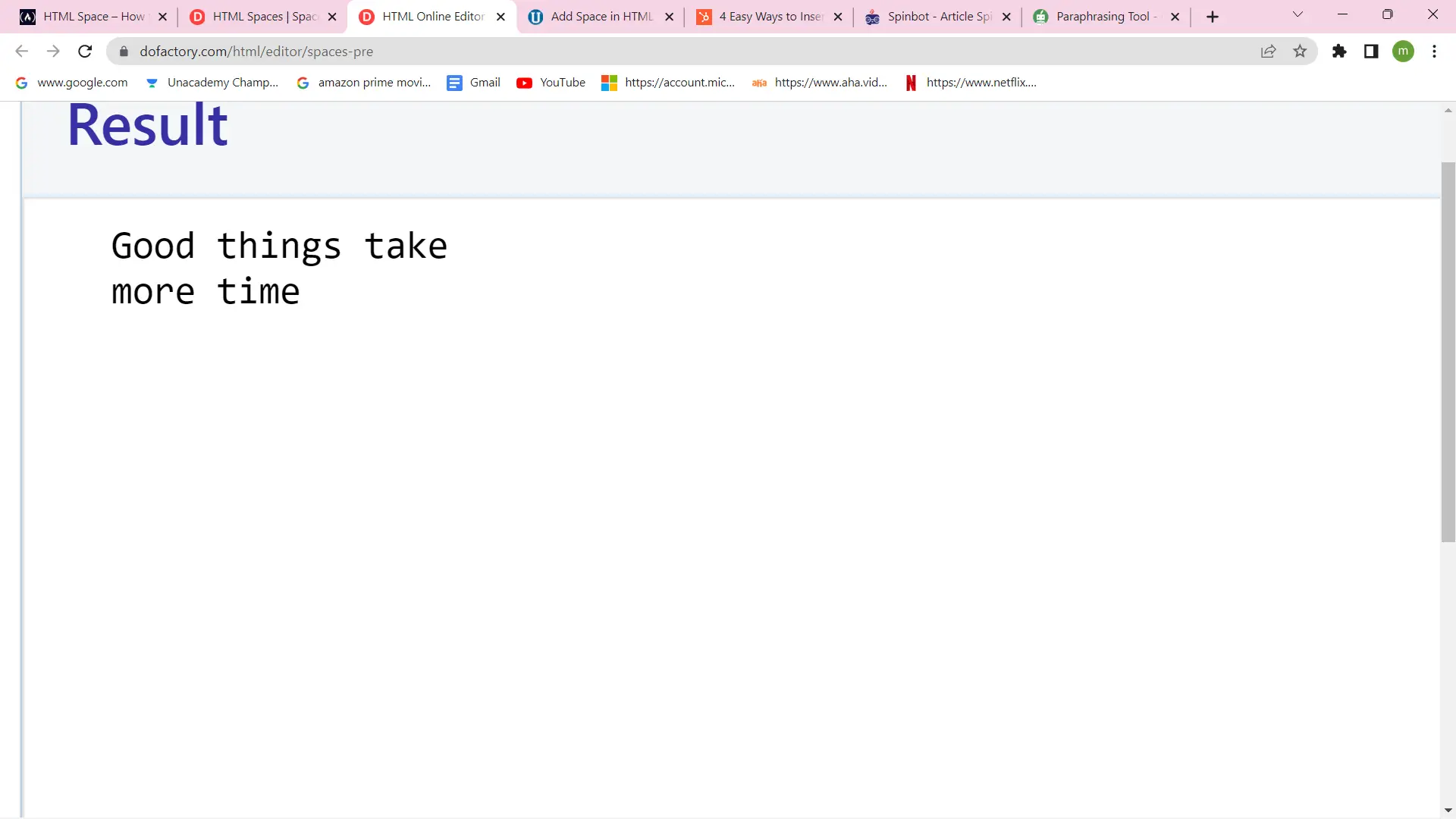The image size is (1456, 819).
Task: Click the user profile icon in toolbar
Action: [x=1404, y=51]
